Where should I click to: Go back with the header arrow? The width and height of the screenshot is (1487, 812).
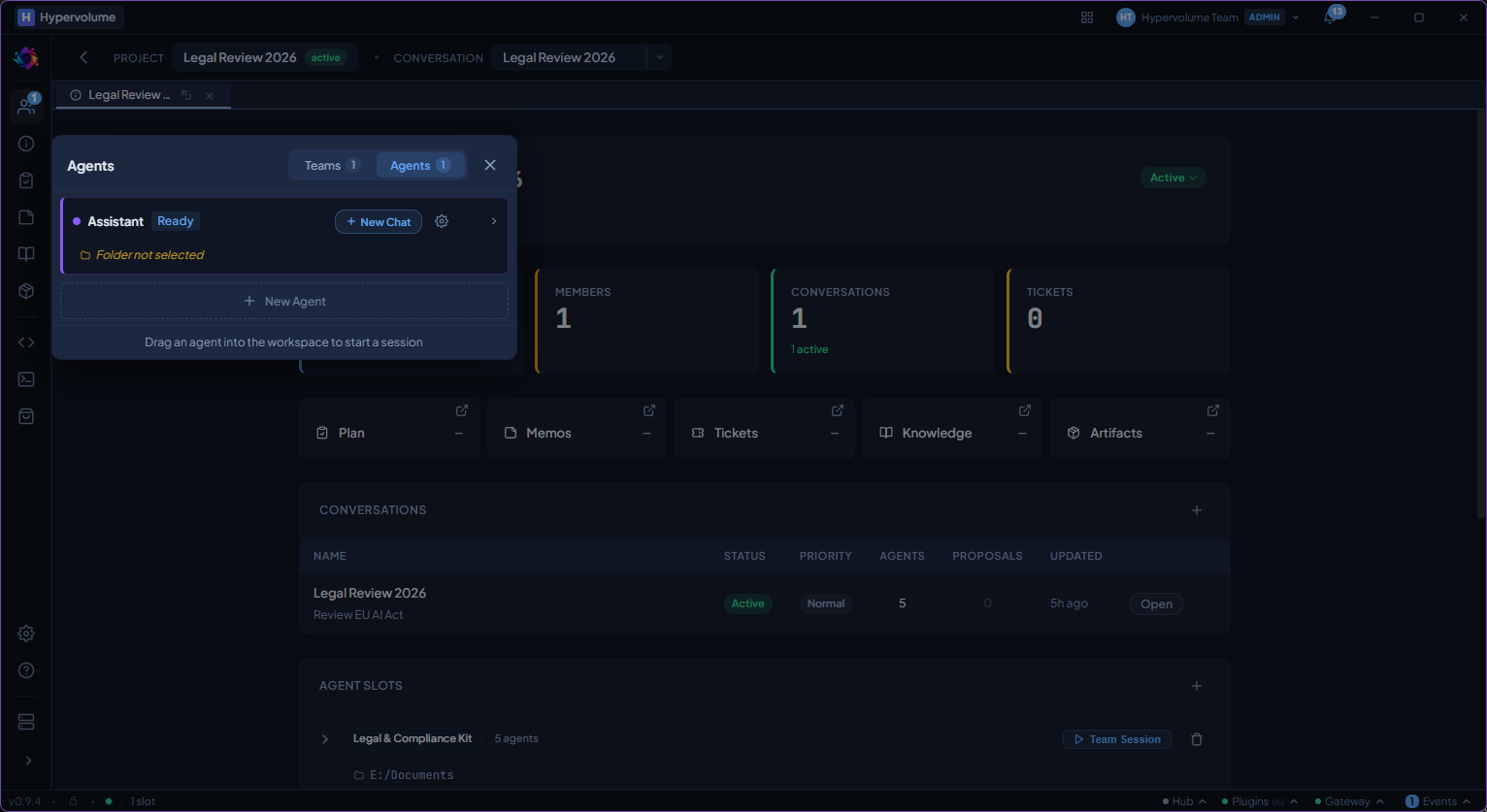(x=83, y=57)
